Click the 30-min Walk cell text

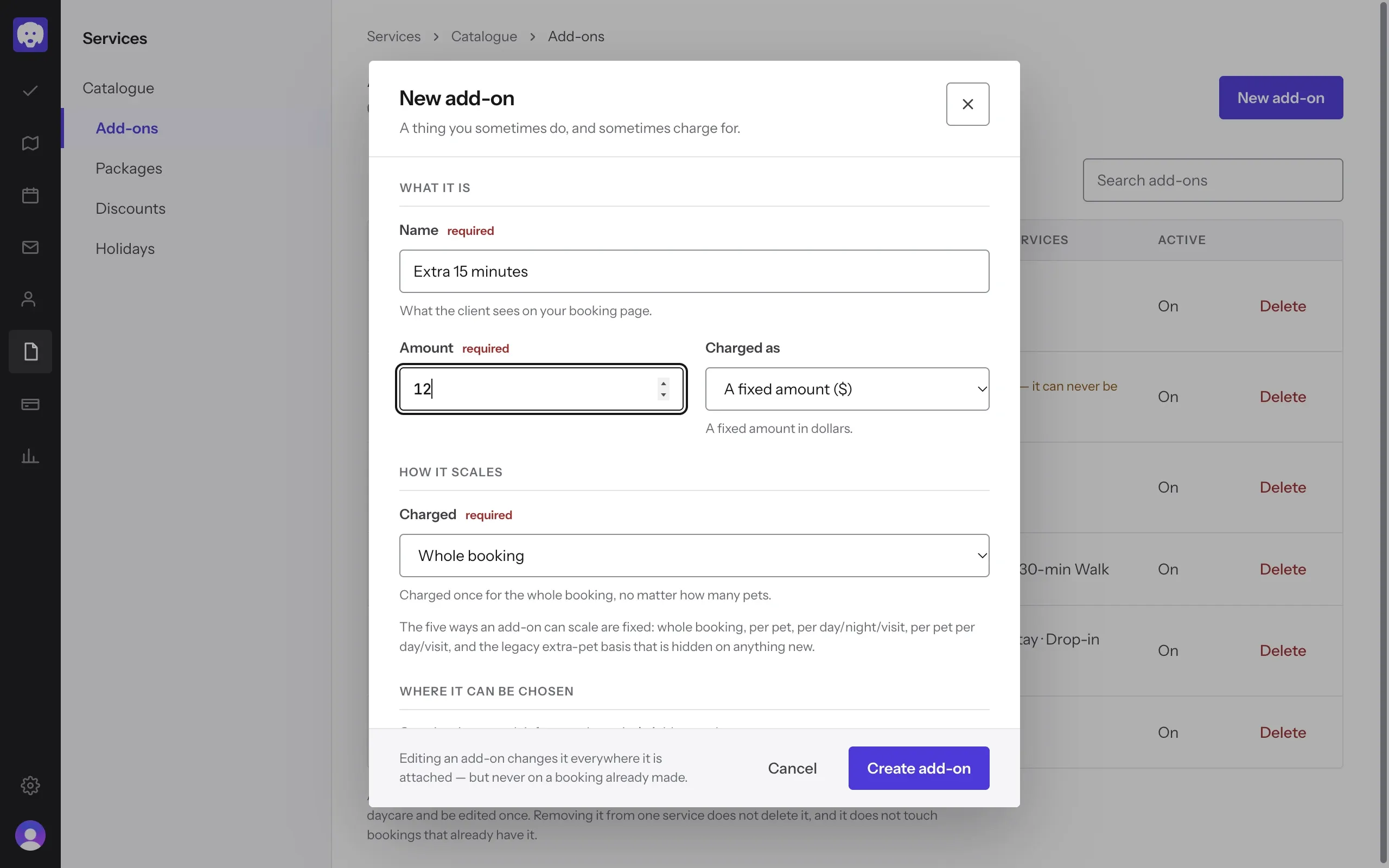[1063, 569]
